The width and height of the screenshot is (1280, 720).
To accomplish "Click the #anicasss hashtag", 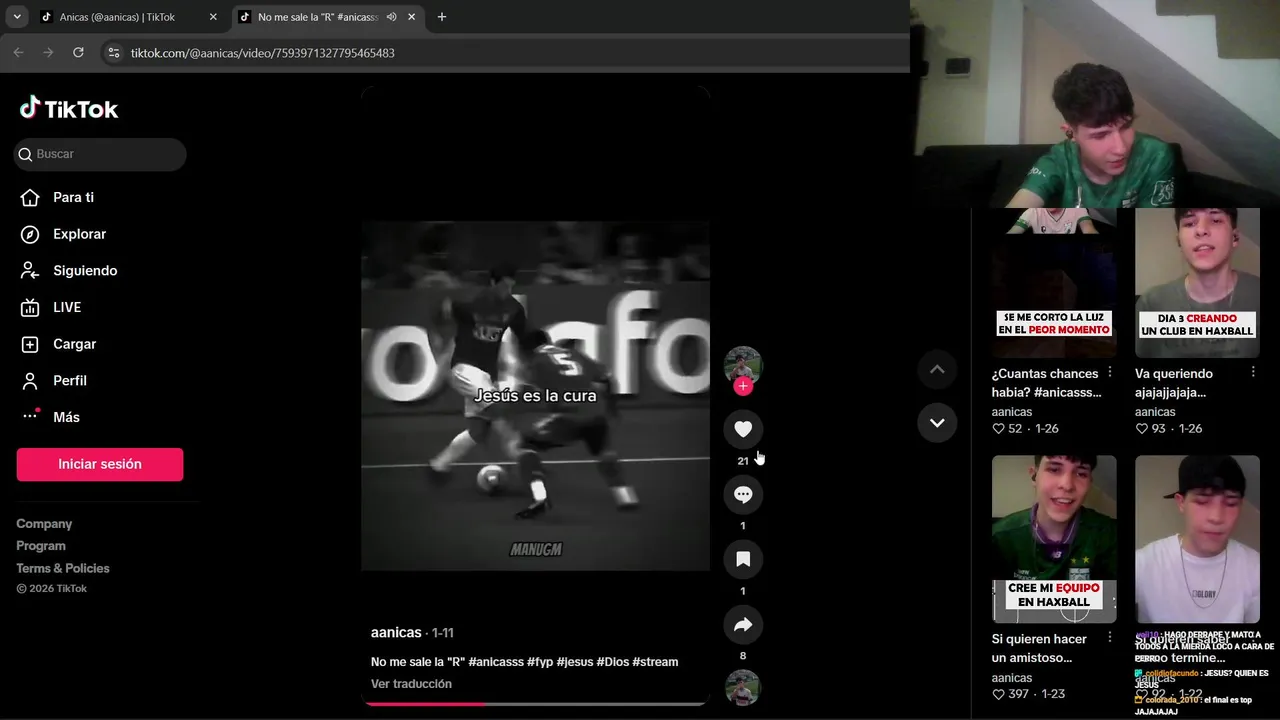I will (x=496, y=662).
